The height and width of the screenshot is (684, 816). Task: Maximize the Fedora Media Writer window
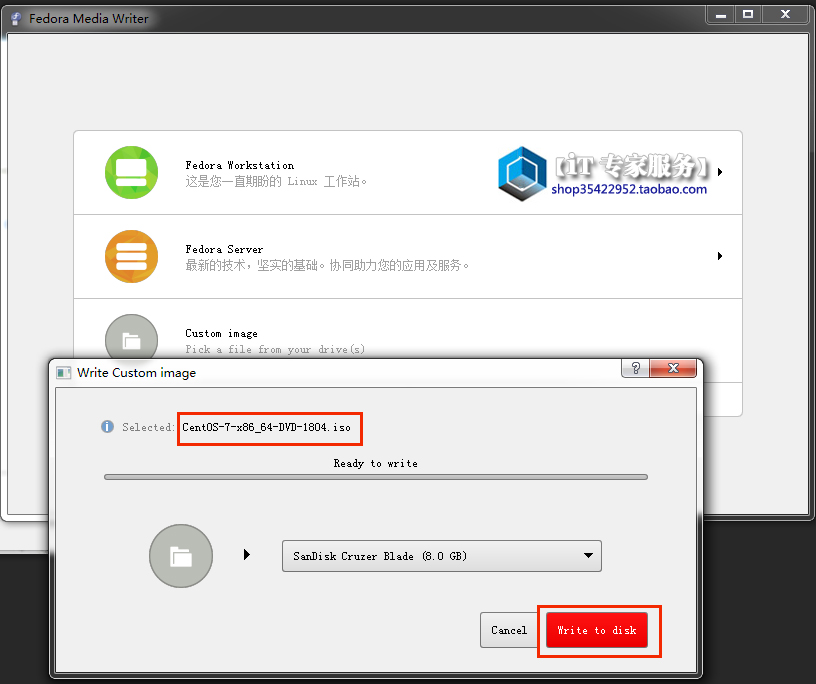(748, 15)
